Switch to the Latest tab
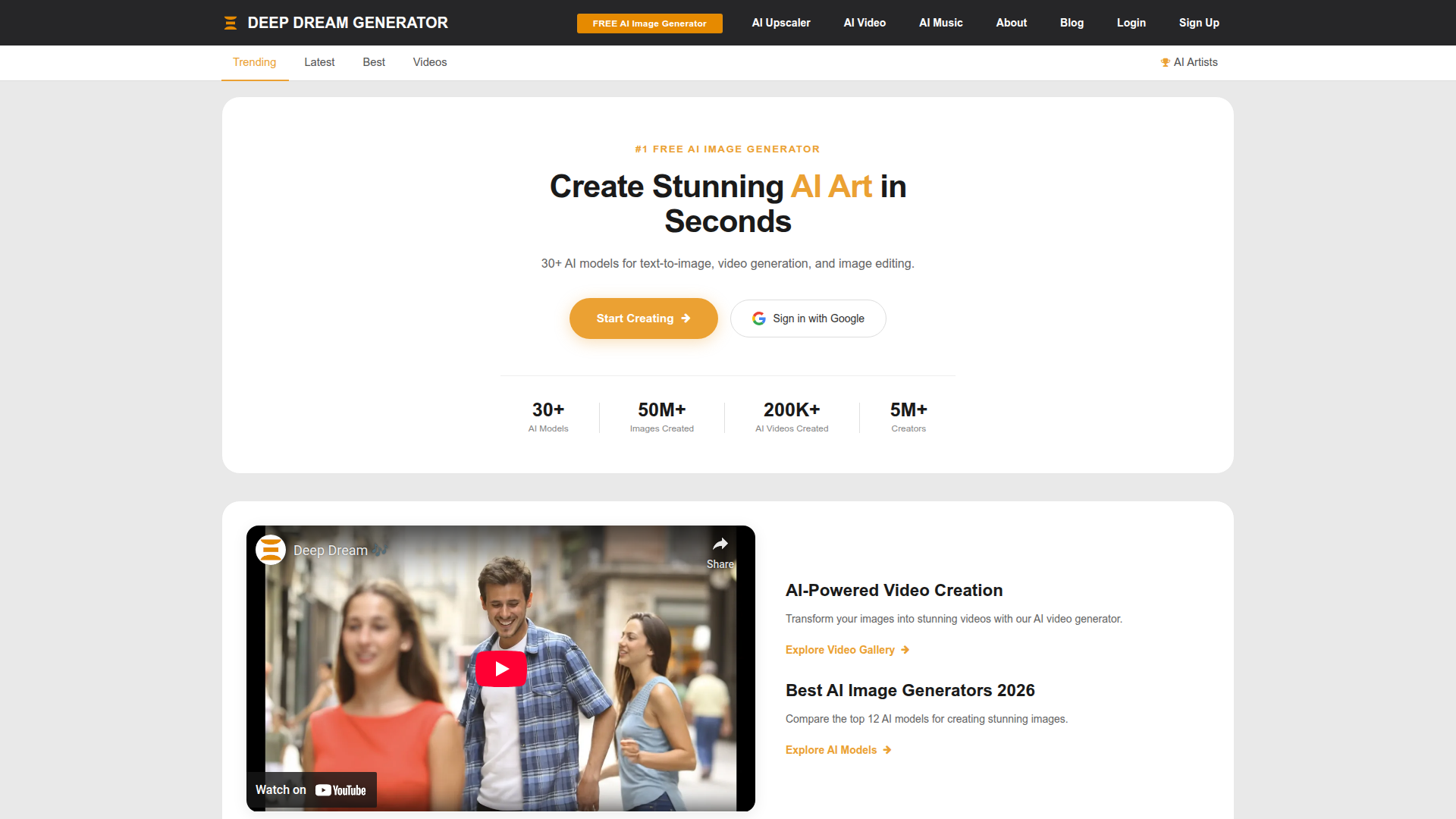Viewport: 1456px width, 819px height. click(319, 62)
